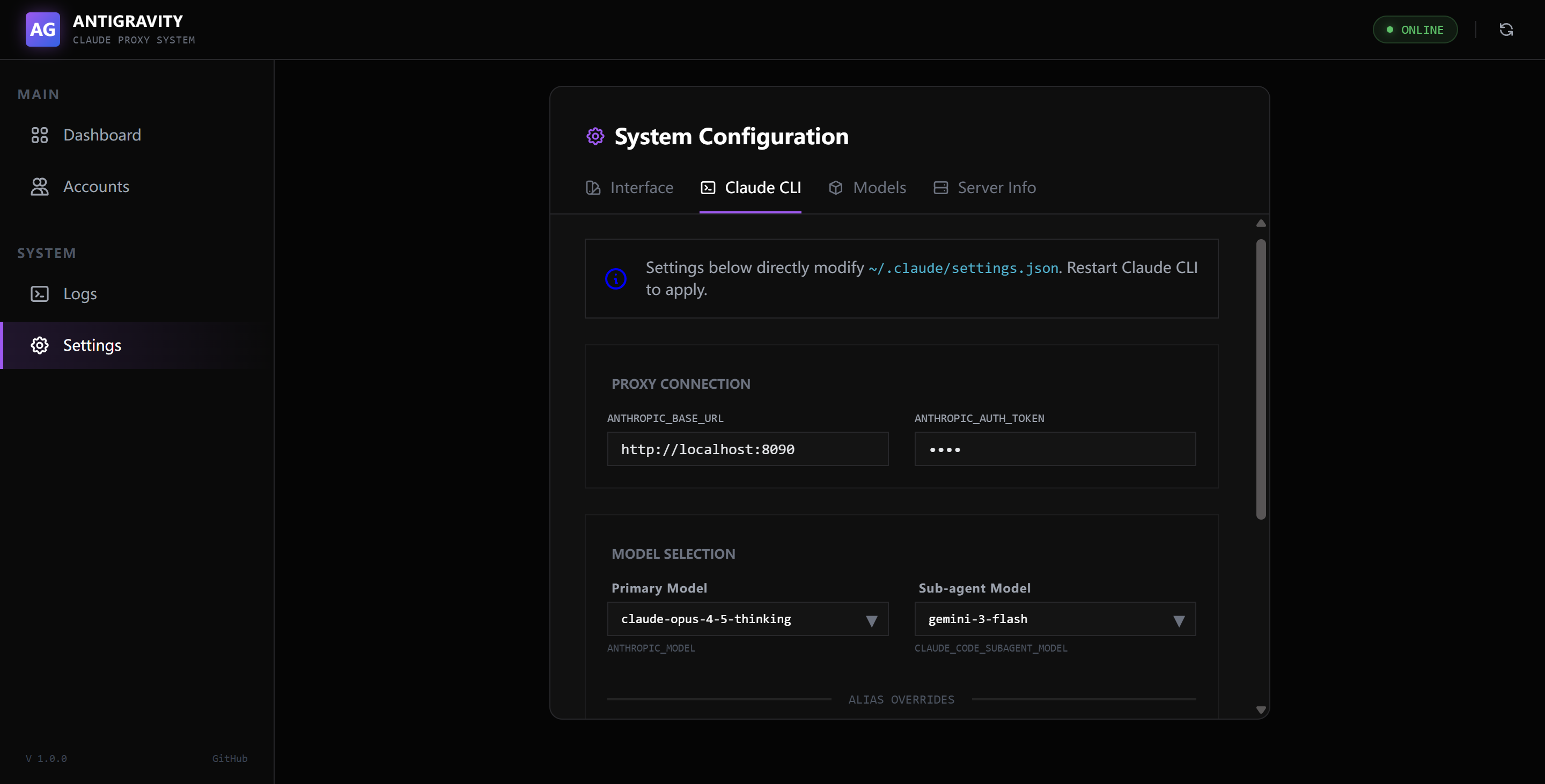Click the ONLINE status badge
The width and height of the screenshot is (1545, 784).
coord(1415,29)
